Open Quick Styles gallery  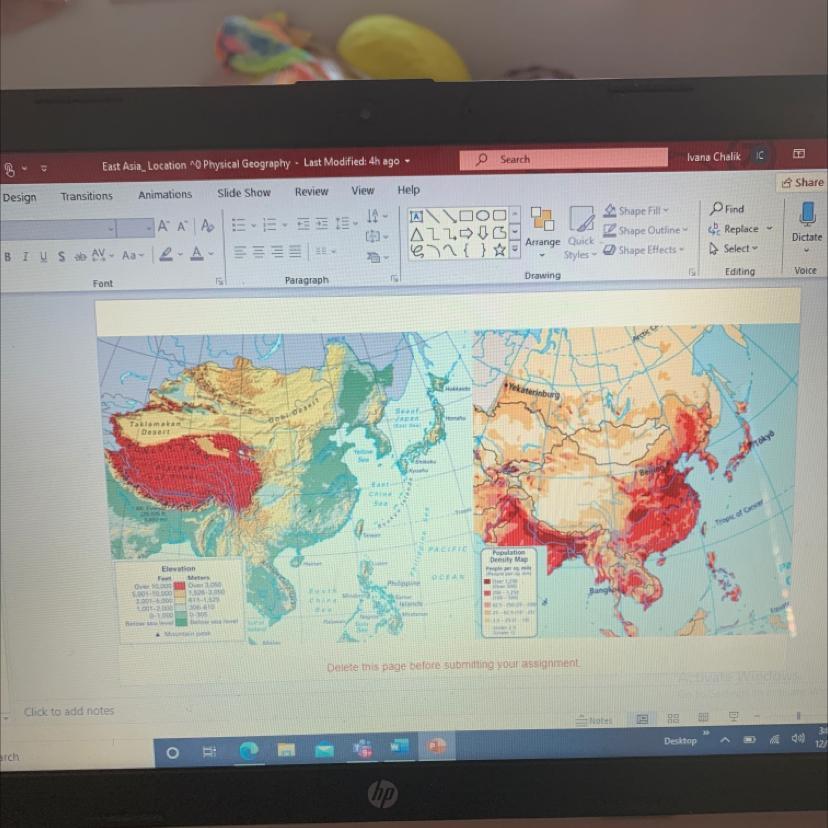pos(581,232)
